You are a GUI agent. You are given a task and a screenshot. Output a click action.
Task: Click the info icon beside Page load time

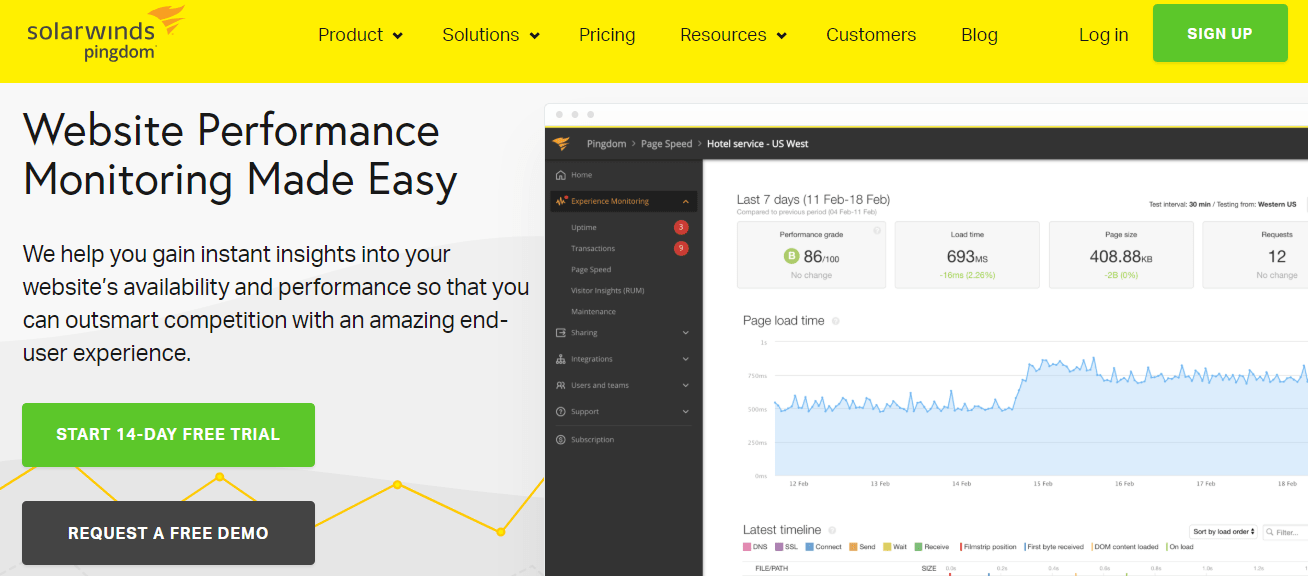coord(836,321)
